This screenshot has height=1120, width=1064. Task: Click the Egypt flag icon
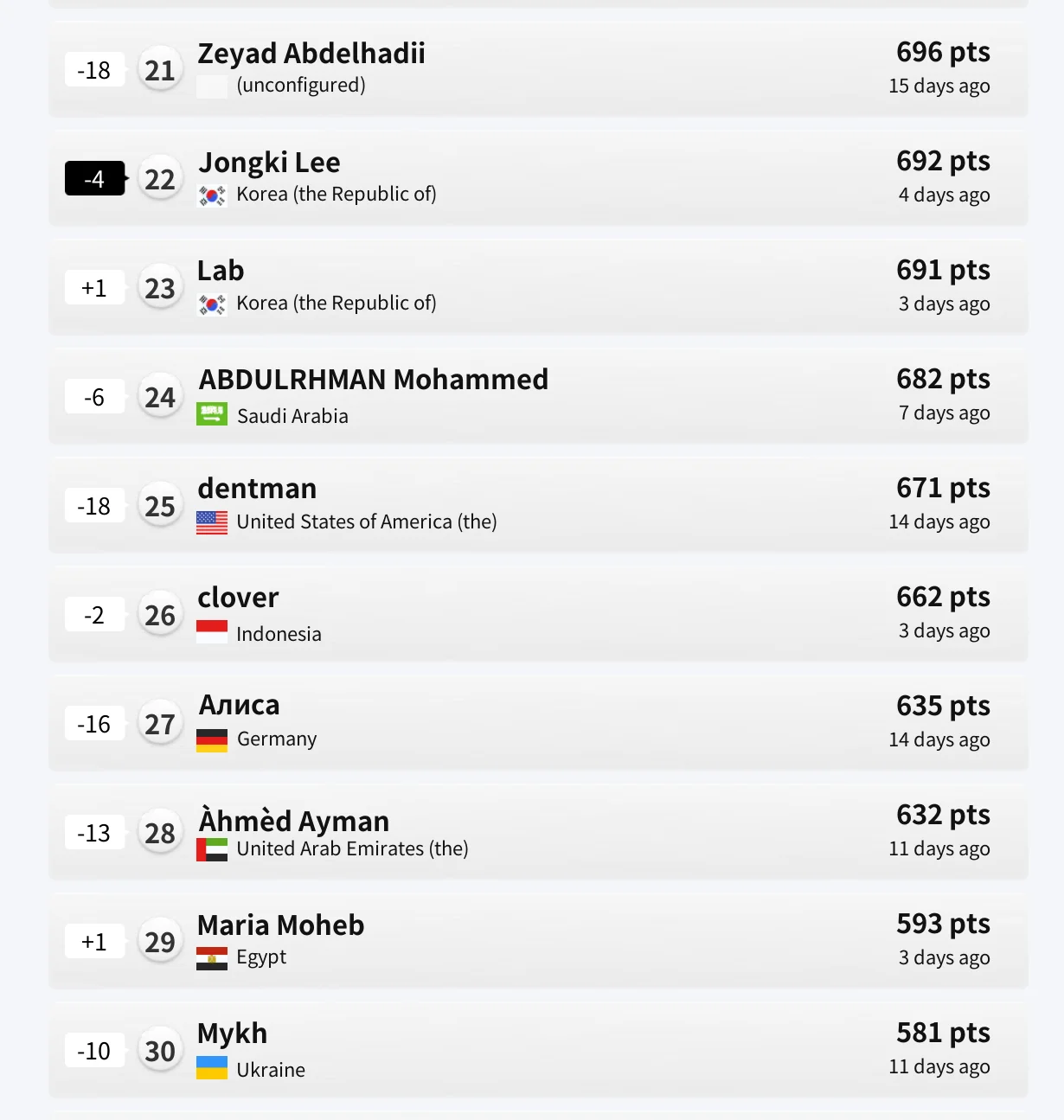tap(212, 958)
